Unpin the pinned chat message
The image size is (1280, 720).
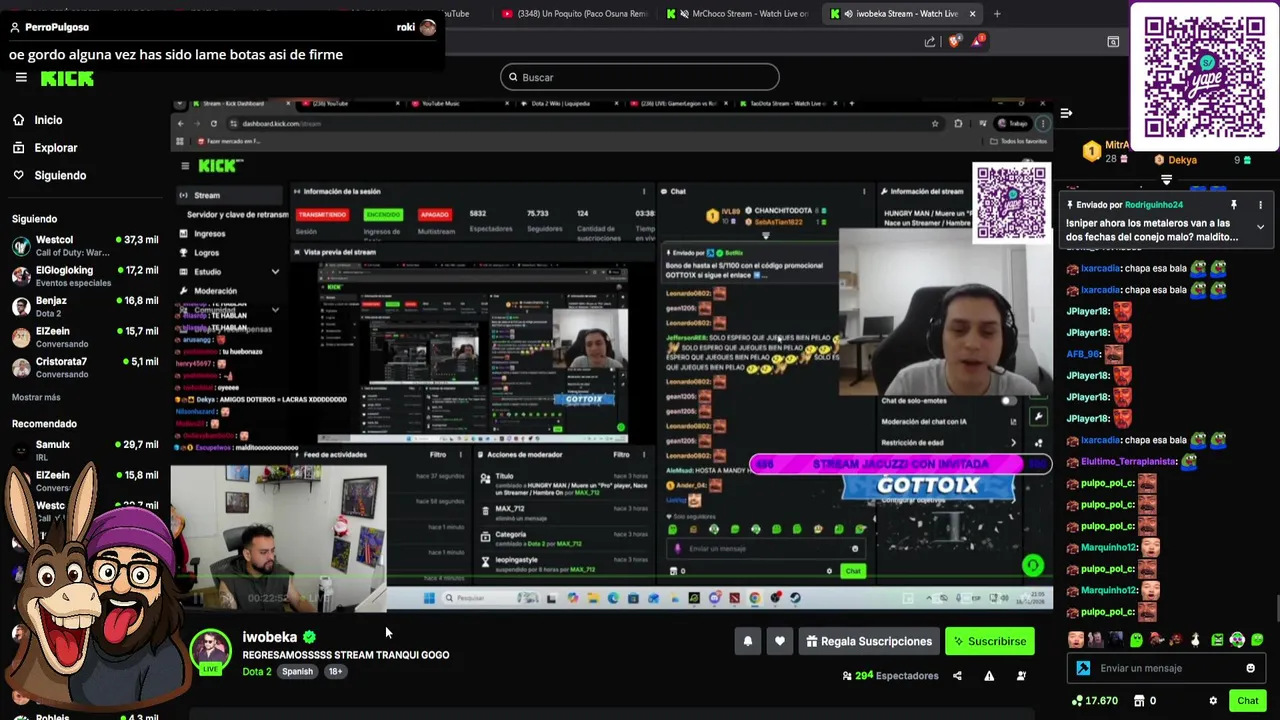(1234, 205)
